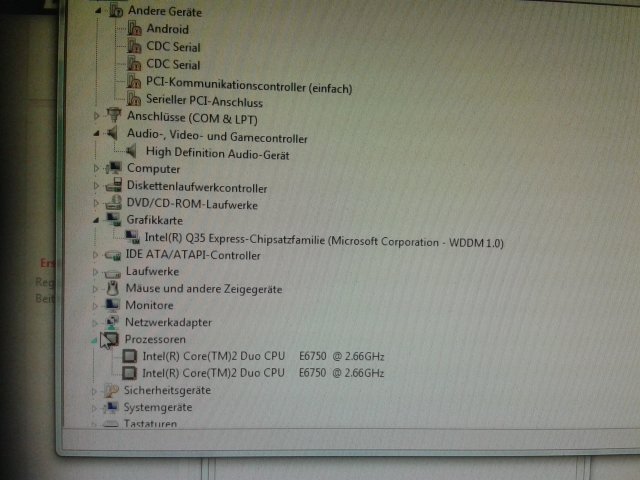Screen dimensions: 640x480
Task: Expand the Systemgeräte node arrow
Action: 93,408
